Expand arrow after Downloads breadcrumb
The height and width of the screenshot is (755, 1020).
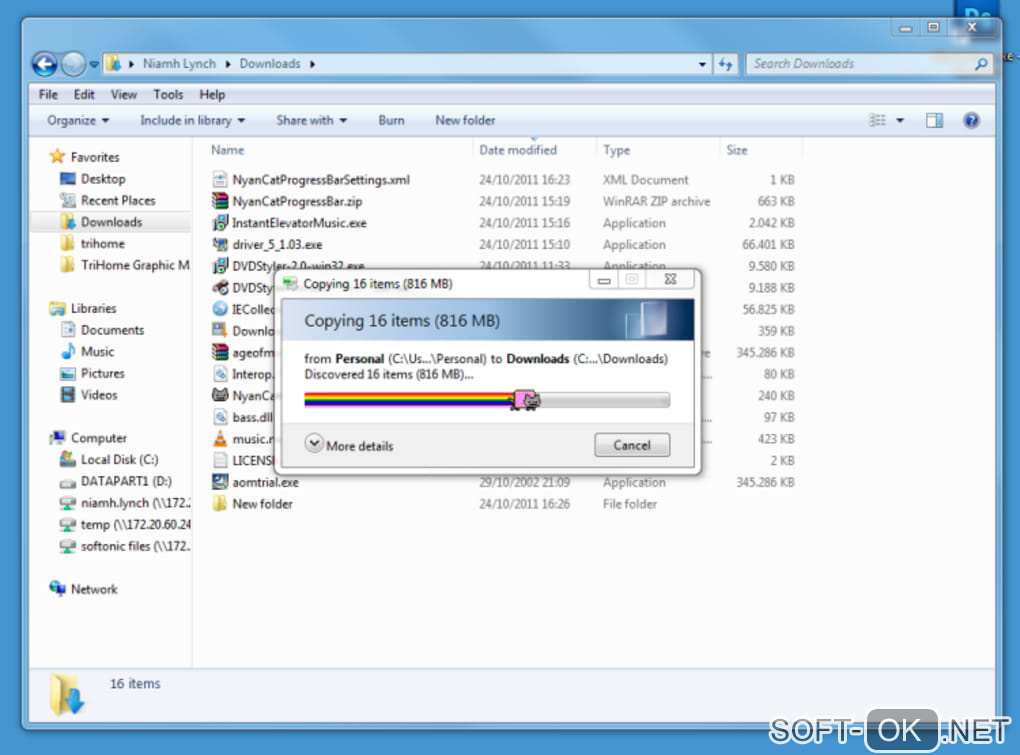click(312, 64)
